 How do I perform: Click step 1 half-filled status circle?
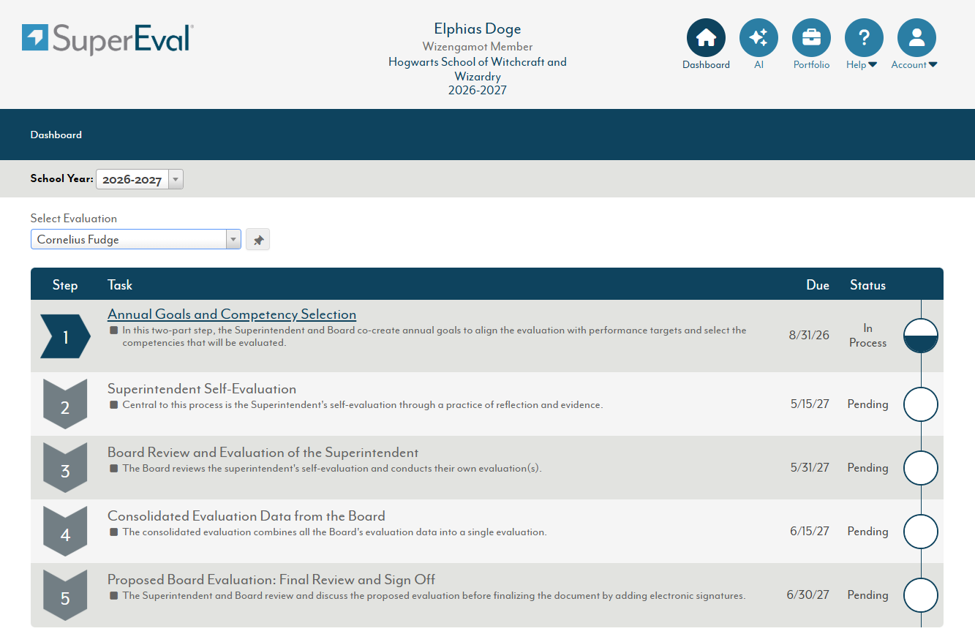click(x=920, y=336)
